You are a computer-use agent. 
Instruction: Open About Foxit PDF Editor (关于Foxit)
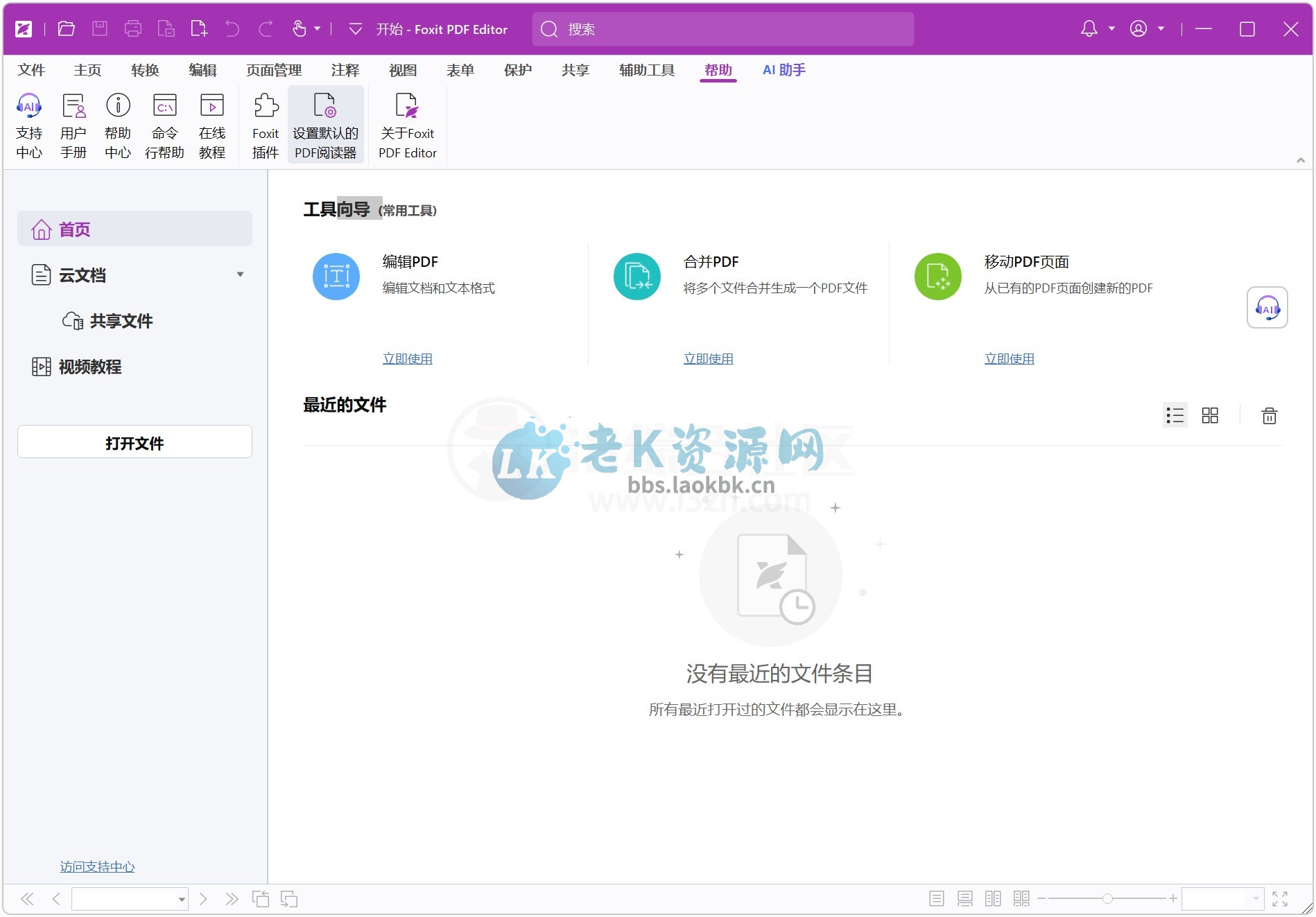click(x=408, y=125)
